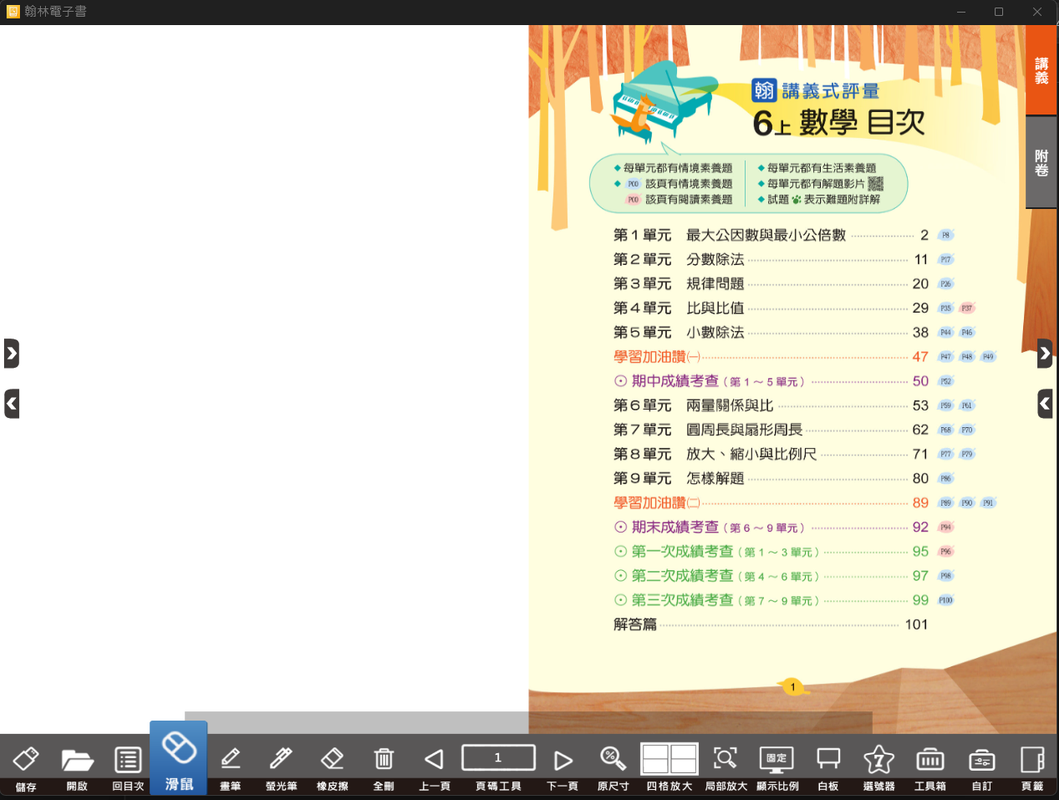
Task: Click the 全刪 trash icon
Action: (384, 759)
